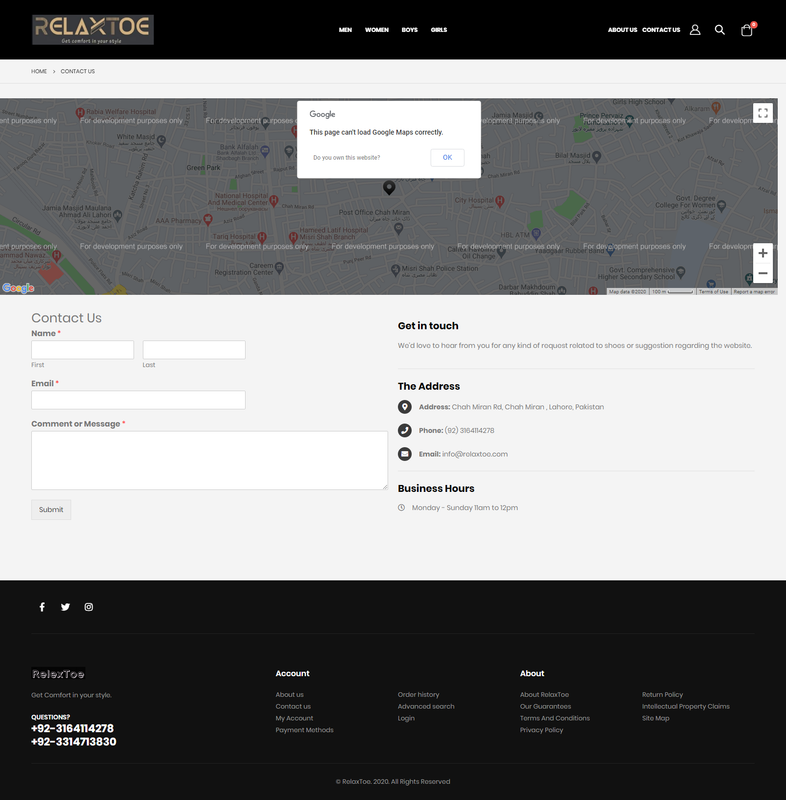Open Order history footer link
This screenshot has height=800, width=786.
click(x=418, y=695)
